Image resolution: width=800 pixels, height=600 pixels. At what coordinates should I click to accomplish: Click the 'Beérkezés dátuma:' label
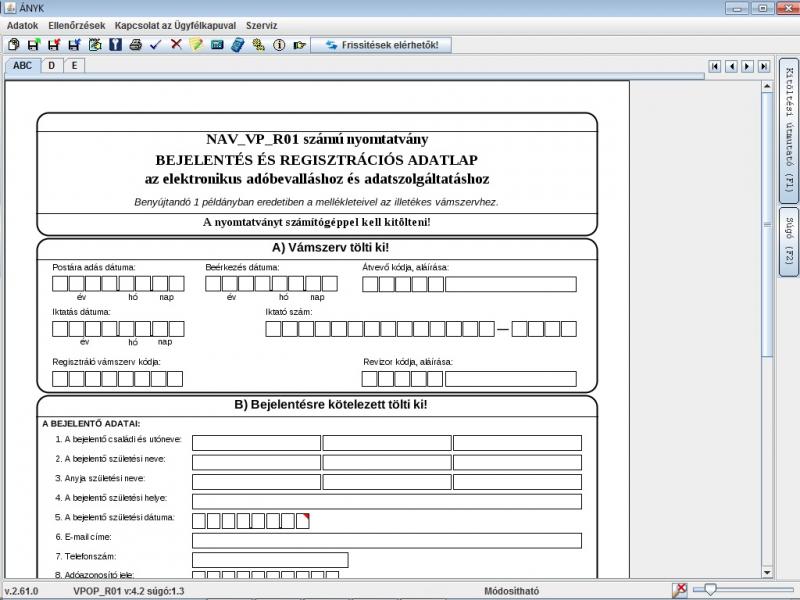(242, 267)
